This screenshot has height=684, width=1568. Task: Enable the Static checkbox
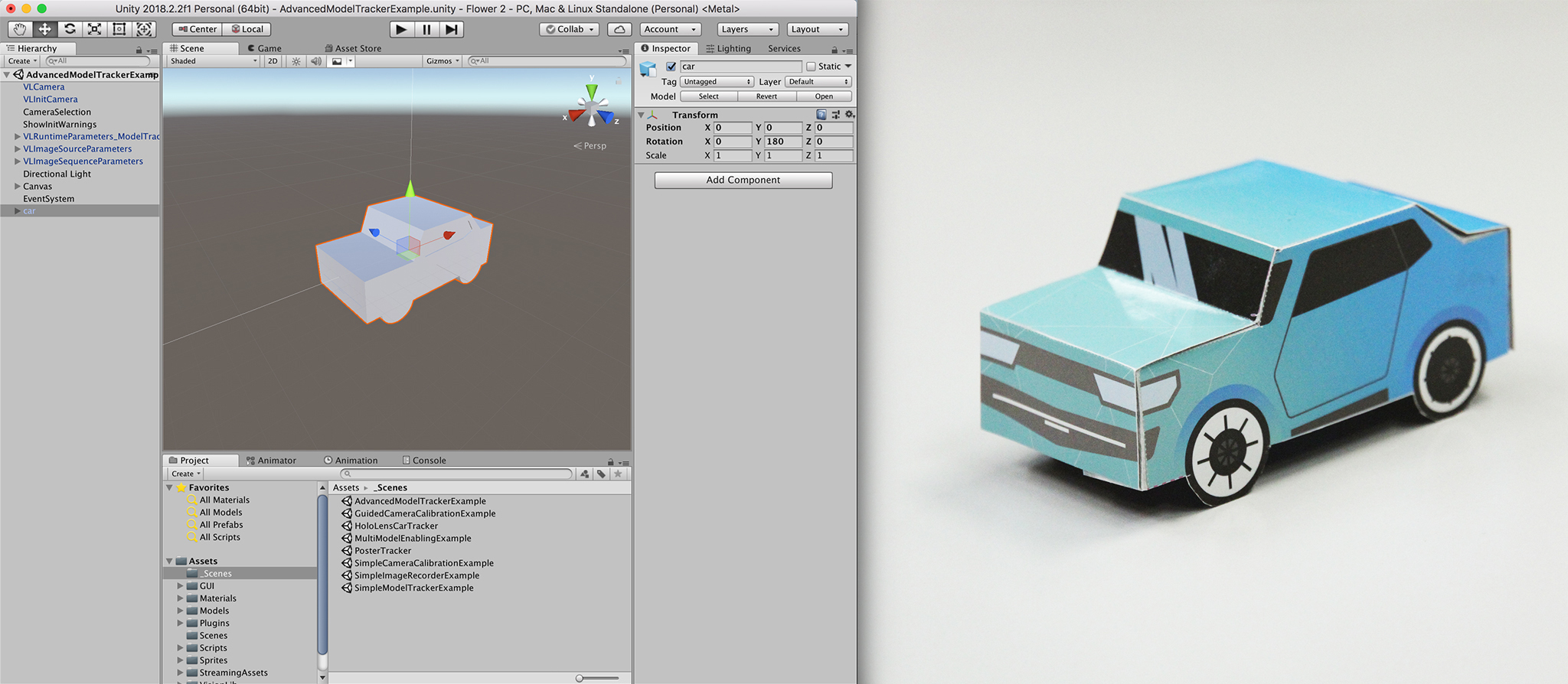811,67
